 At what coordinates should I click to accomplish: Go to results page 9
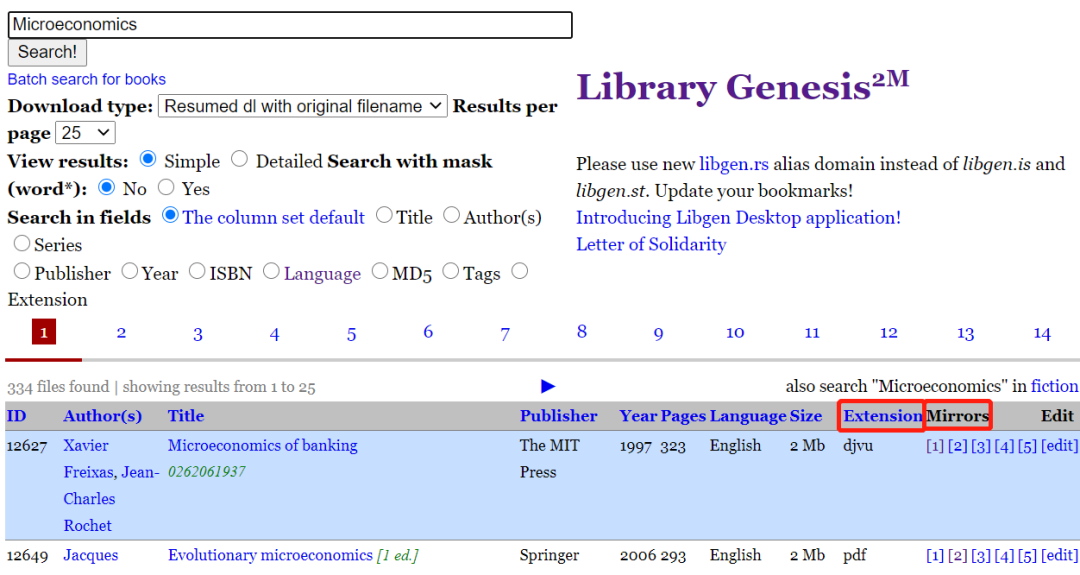(658, 335)
